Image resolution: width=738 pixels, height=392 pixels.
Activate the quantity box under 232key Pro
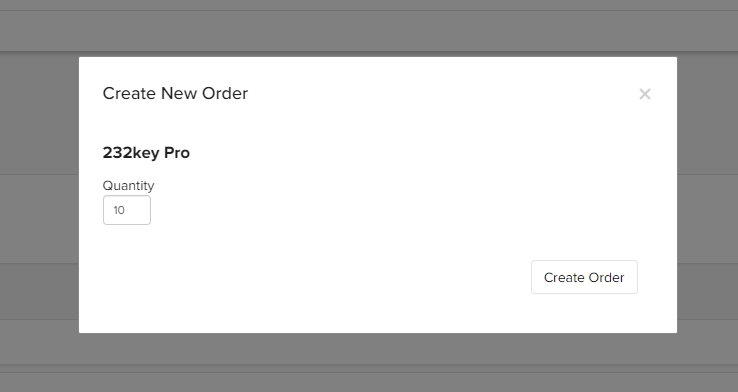127,210
